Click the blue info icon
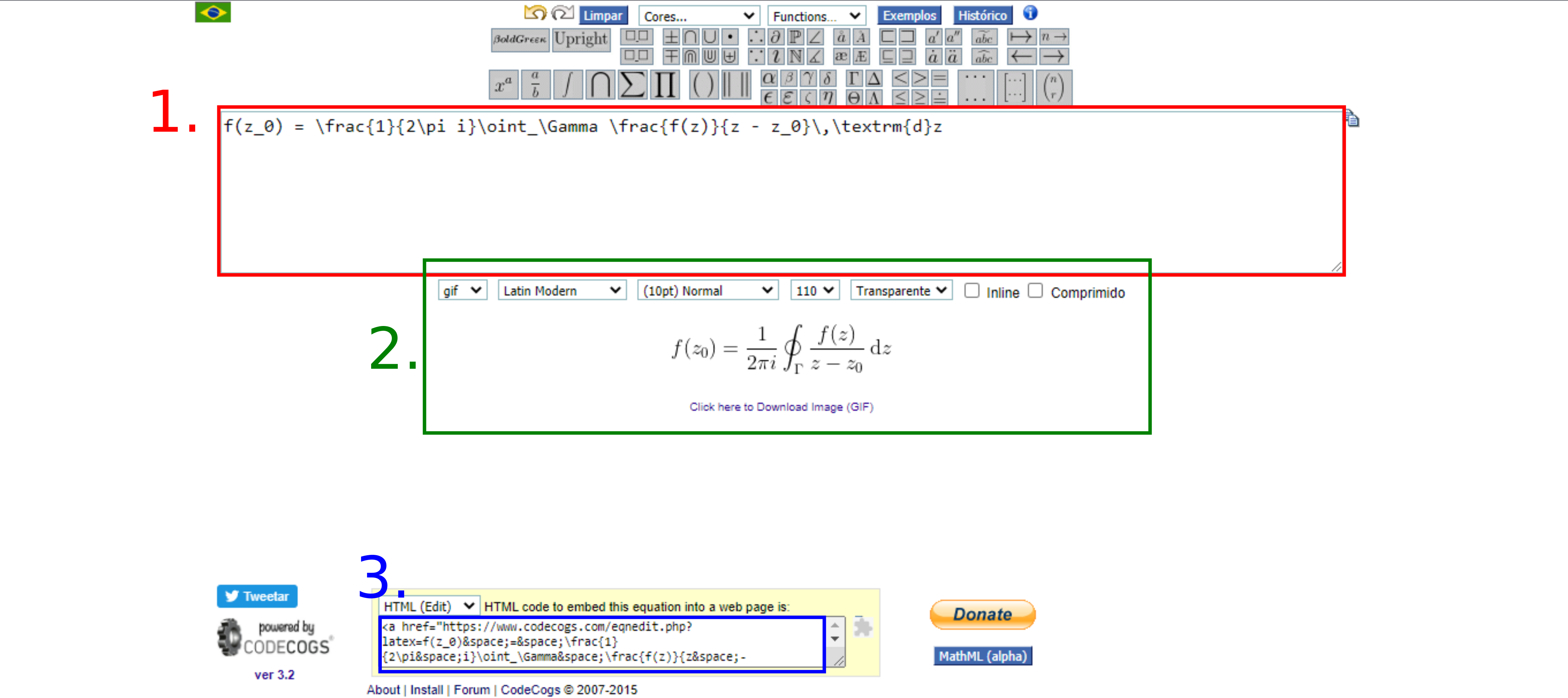 pos(1030,13)
